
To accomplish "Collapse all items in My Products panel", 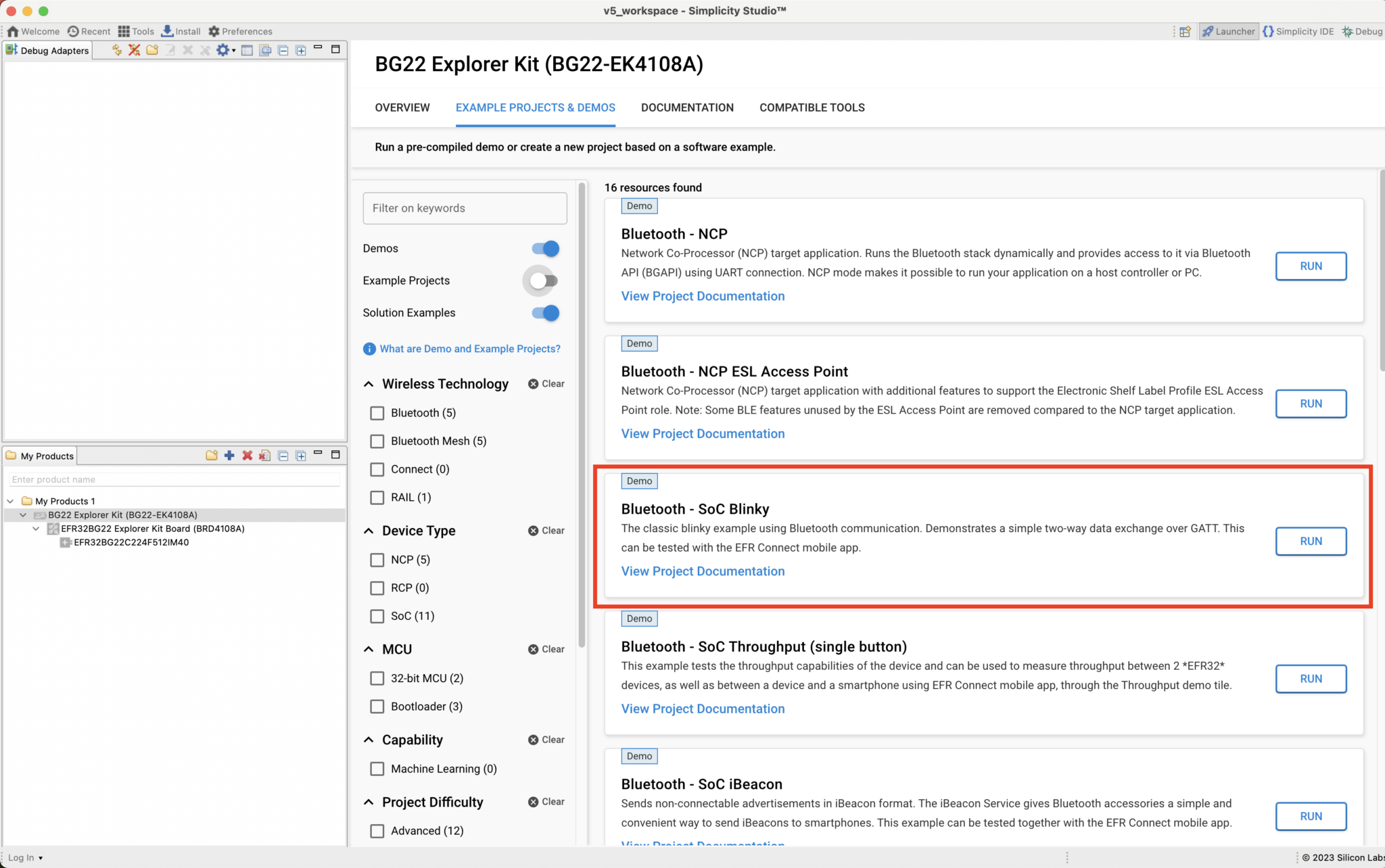I will [283, 455].
